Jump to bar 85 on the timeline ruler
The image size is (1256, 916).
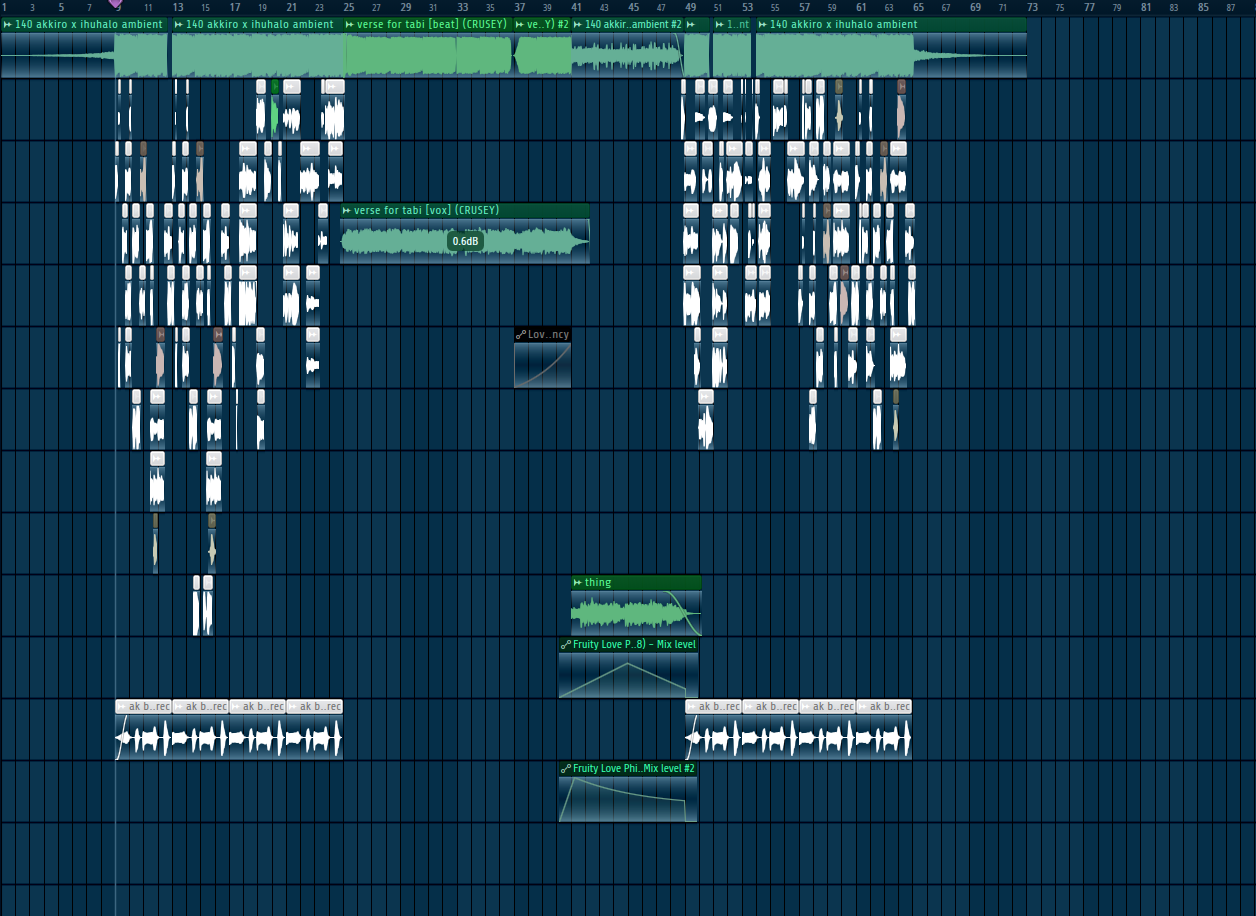point(1204,7)
